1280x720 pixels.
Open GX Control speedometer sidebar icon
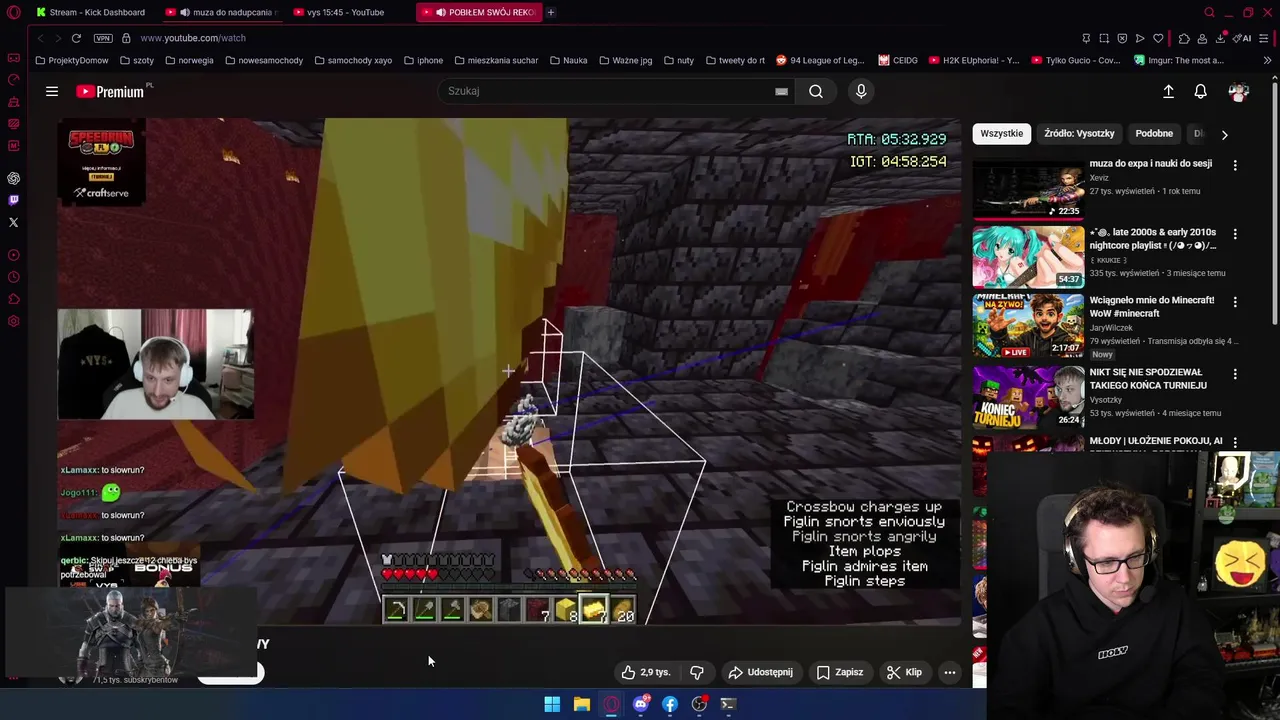[x=13, y=80]
